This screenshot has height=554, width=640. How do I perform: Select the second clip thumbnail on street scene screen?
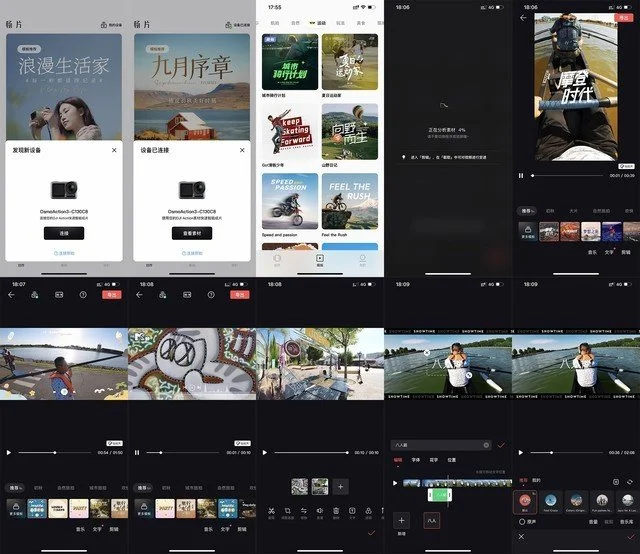(320, 487)
